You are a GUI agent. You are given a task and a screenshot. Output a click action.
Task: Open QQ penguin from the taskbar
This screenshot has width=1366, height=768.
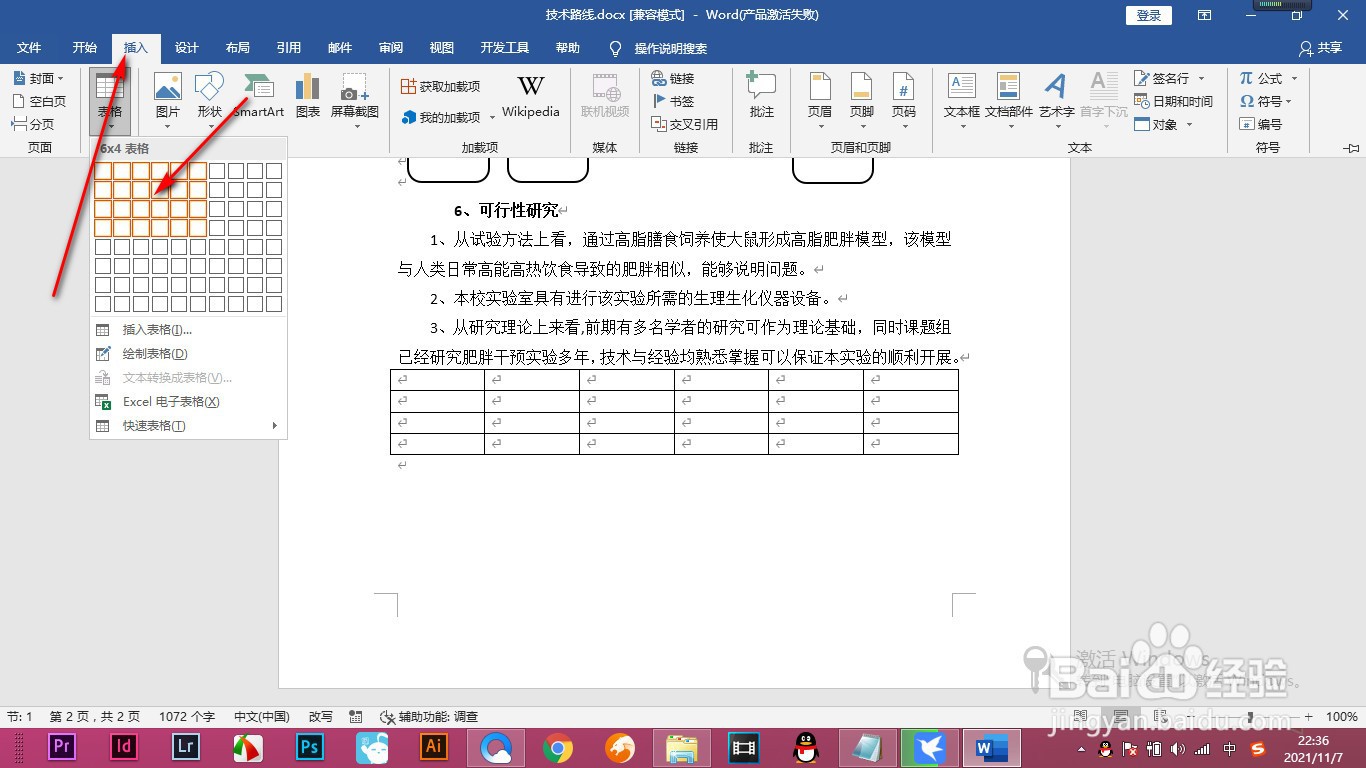pyautogui.click(x=806, y=746)
